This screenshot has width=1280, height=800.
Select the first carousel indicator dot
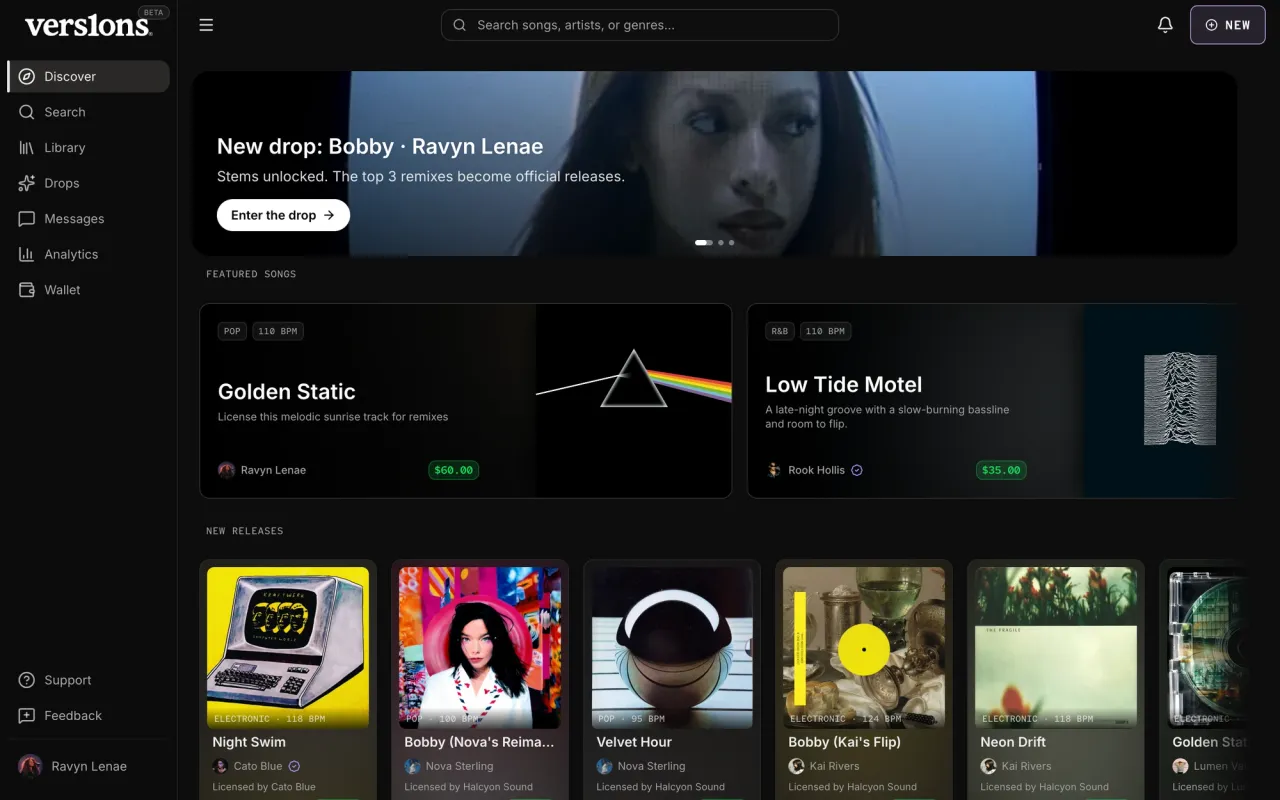tap(703, 242)
